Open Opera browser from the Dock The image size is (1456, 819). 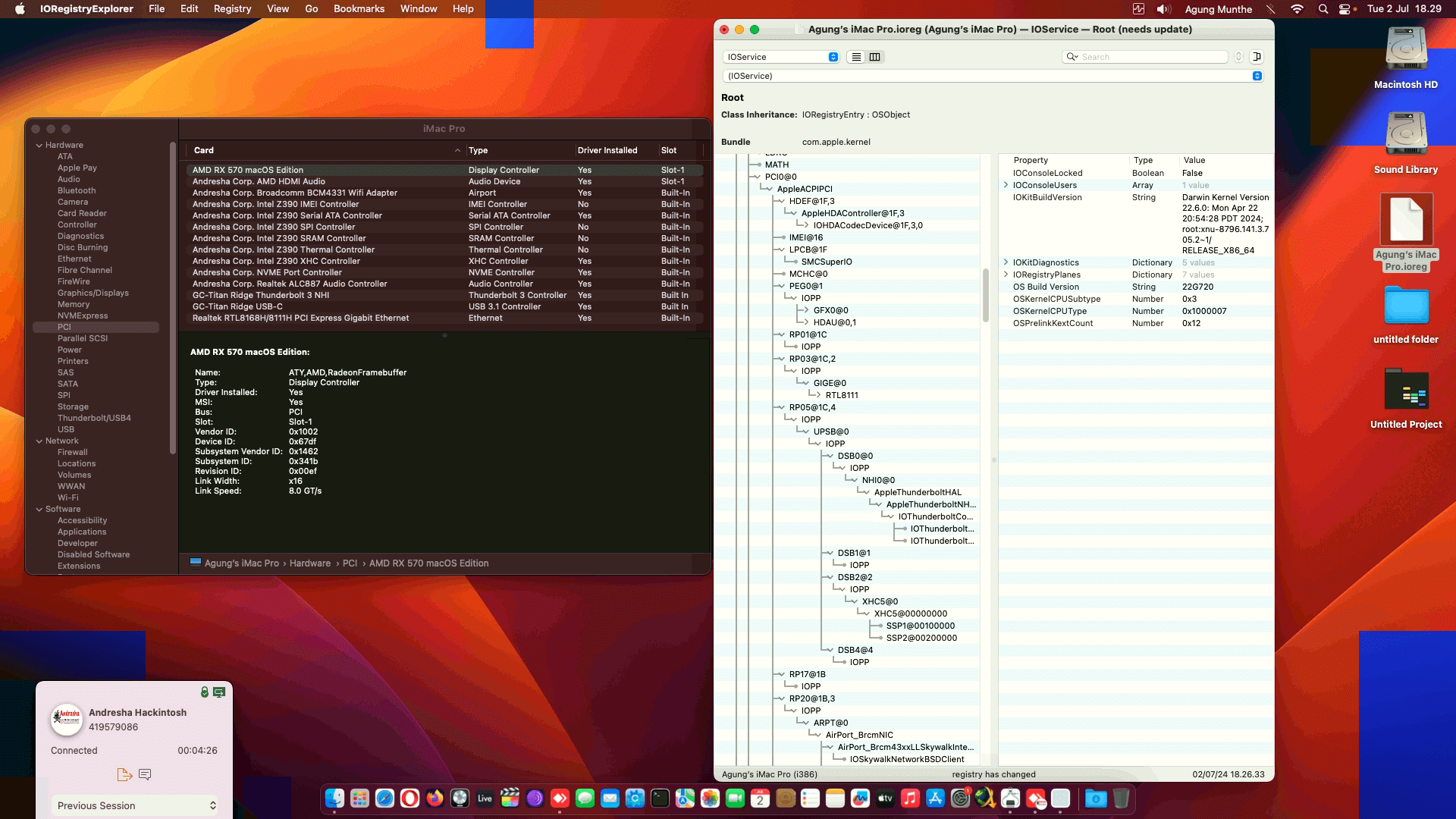tap(409, 798)
